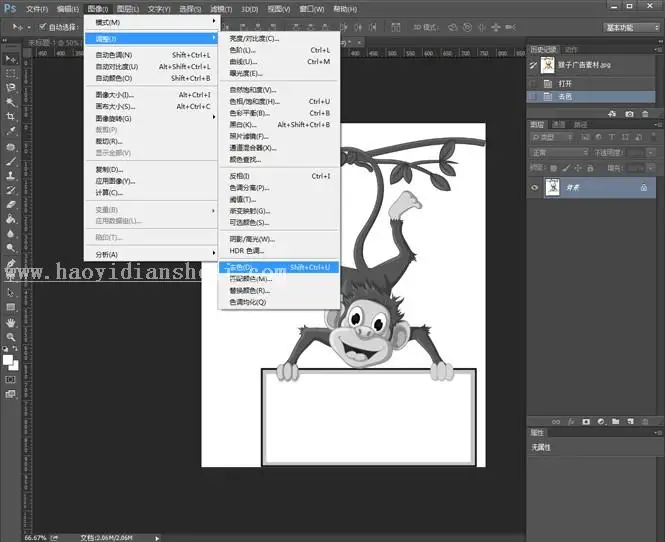Create new adjustment layer icon
The width and height of the screenshot is (665, 542).
click(601, 422)
